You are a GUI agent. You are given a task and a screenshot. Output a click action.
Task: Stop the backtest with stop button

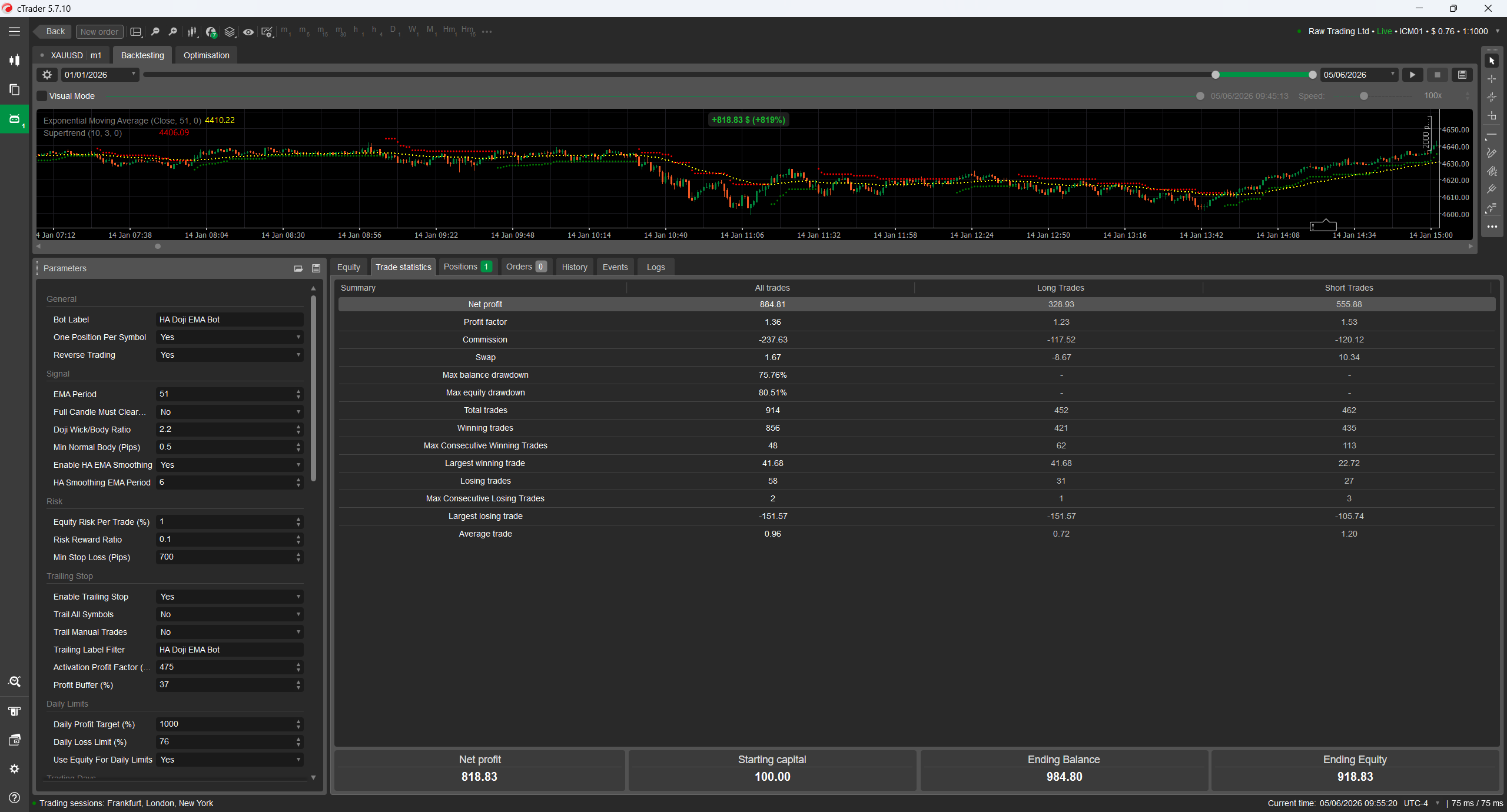pos(1437,75)
